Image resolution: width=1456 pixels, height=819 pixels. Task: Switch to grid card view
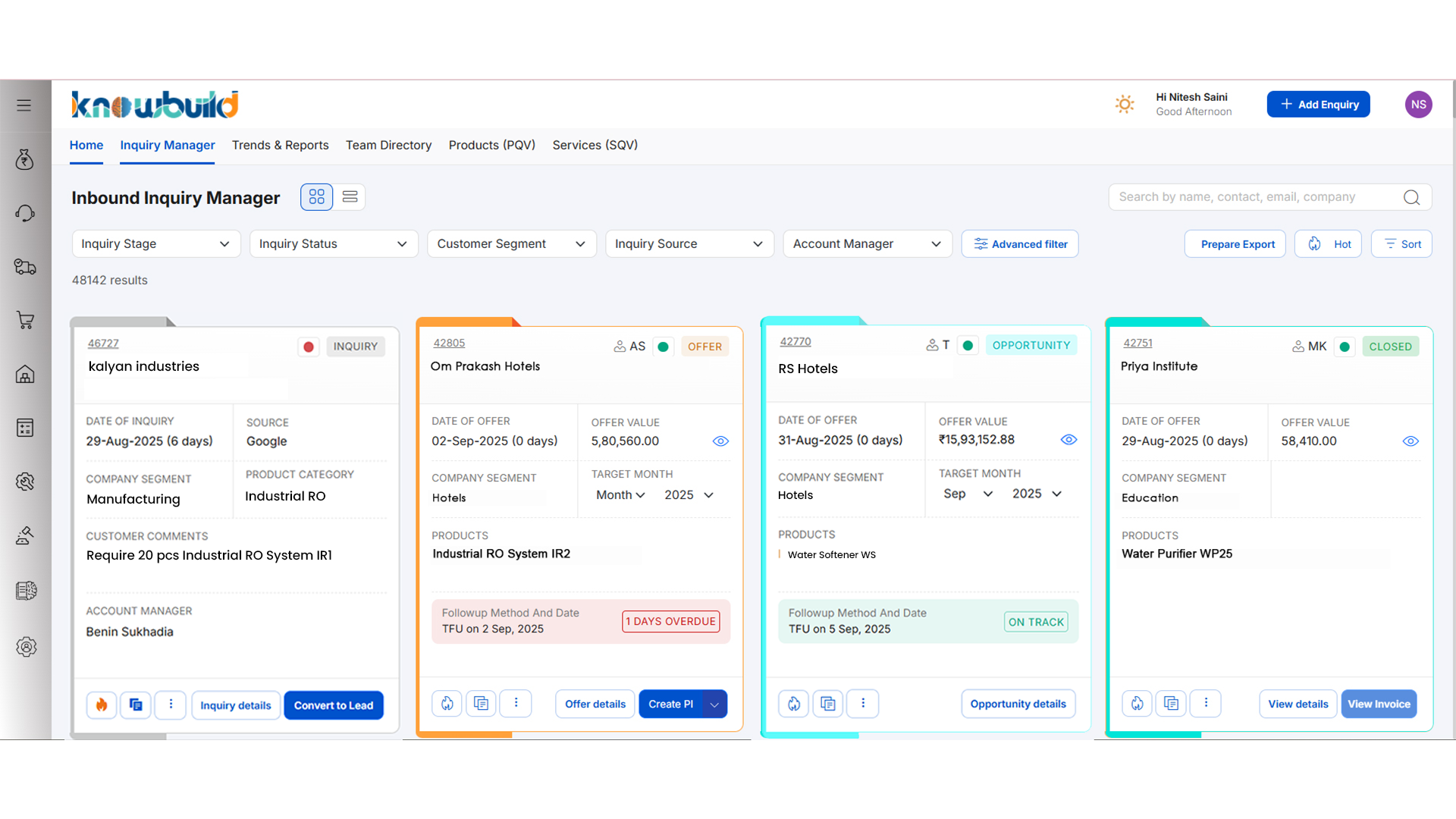[316, 197]
